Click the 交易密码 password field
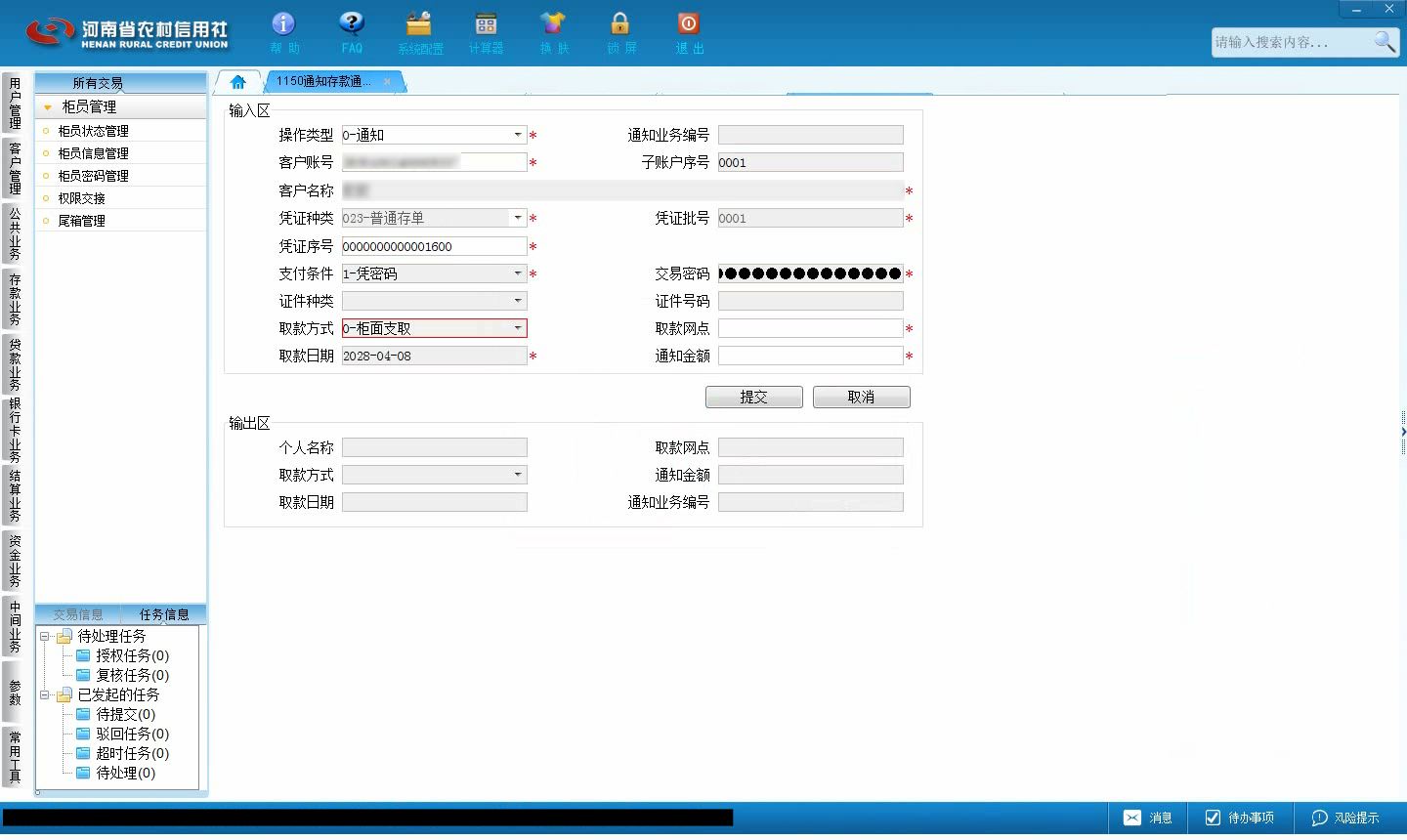The height and width of the screenshot is (840, 1407). point(811,273)
